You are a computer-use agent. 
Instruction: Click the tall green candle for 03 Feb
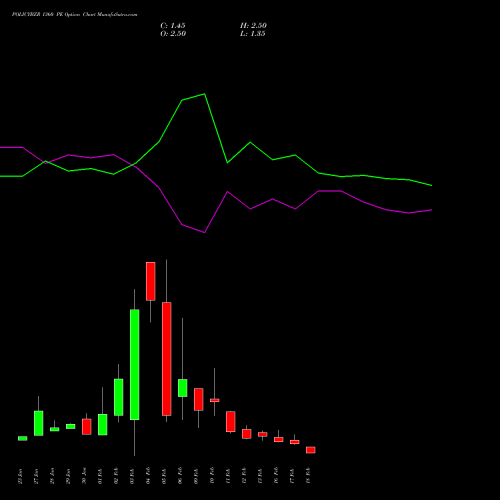135,364
